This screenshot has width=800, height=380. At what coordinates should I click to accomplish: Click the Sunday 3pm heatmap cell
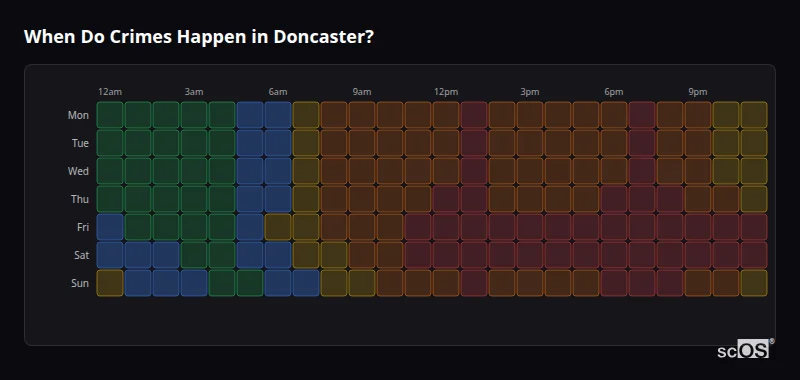point(530,283)
